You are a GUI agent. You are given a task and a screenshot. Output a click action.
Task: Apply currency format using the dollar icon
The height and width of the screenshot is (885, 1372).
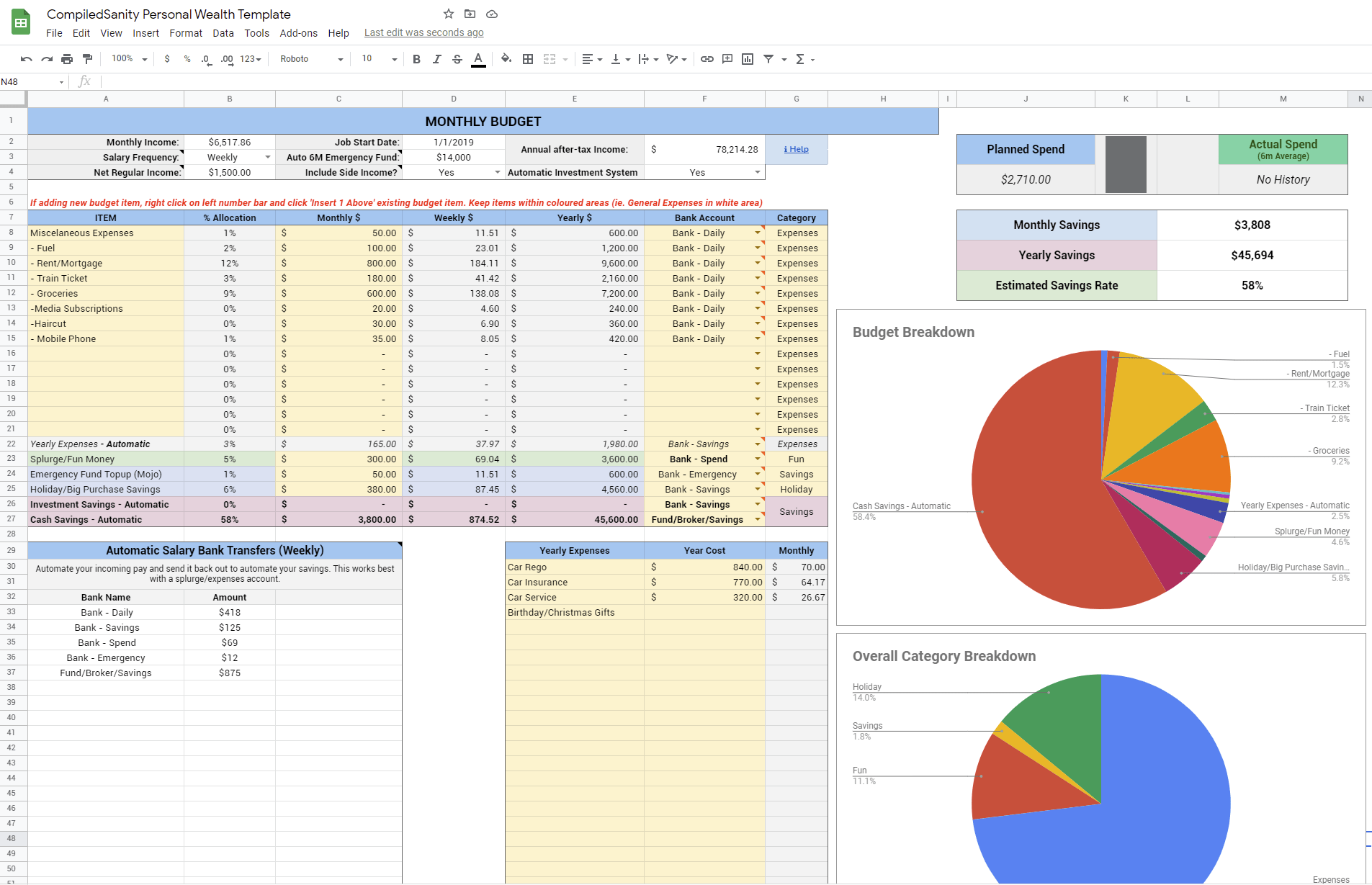(168, 59)
